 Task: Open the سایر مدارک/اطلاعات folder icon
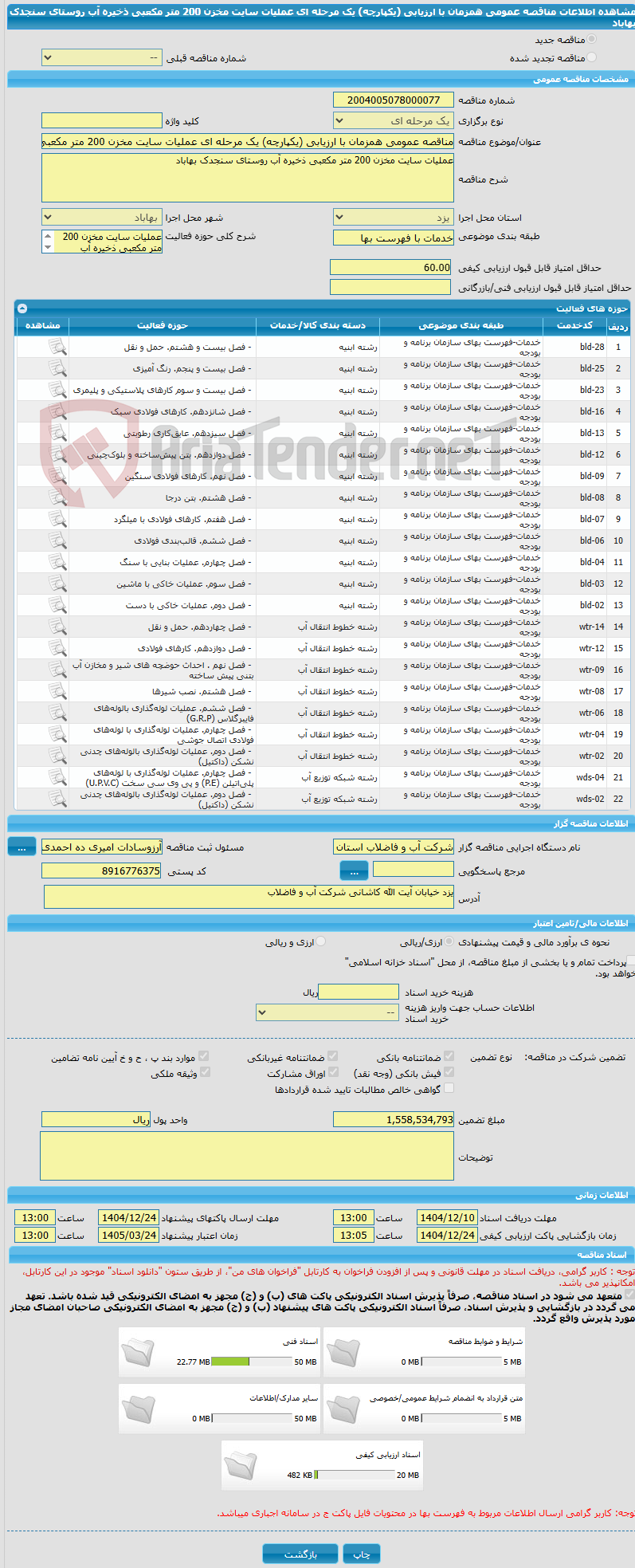139,1409
